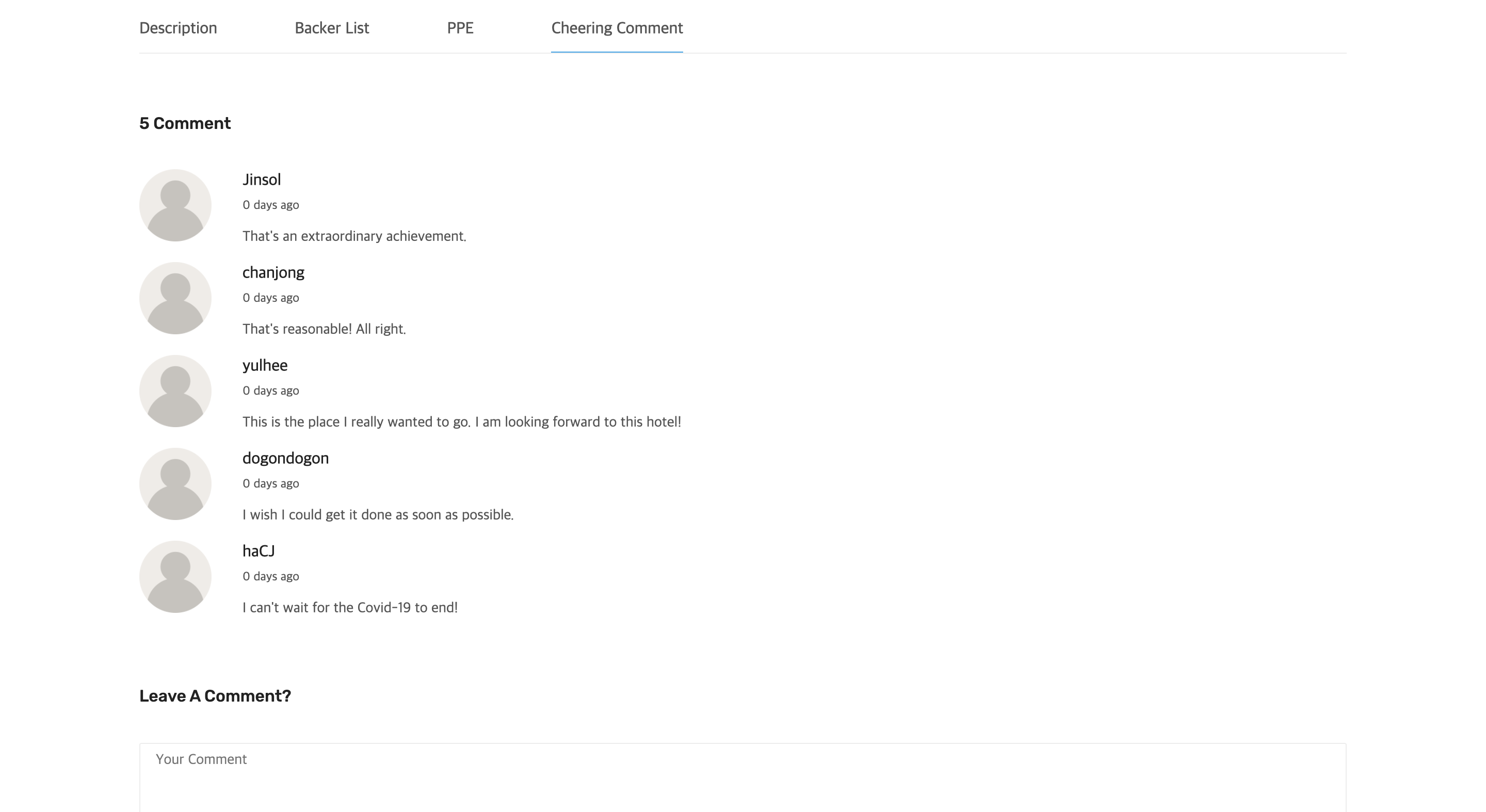This screenshot has width=1486, height=812.
Task: Click the Jinsol username
Action: tap(261, 180)
